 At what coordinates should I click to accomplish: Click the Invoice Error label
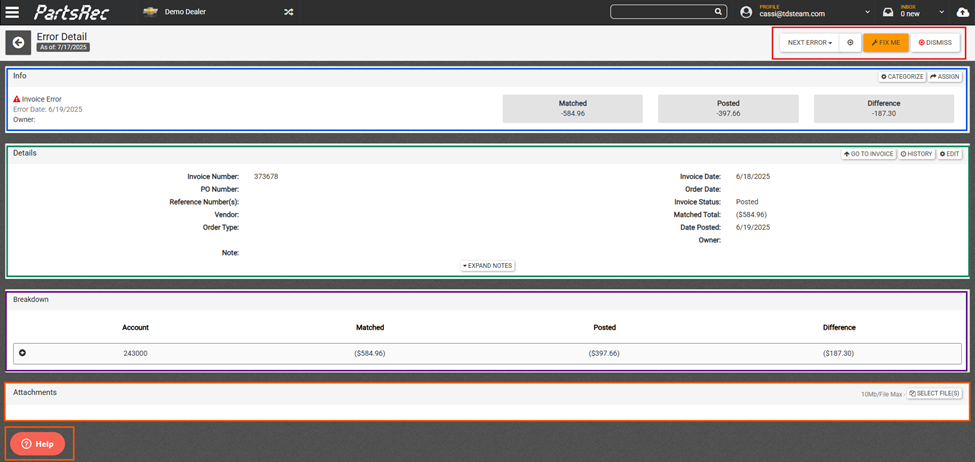coord(42,99)
